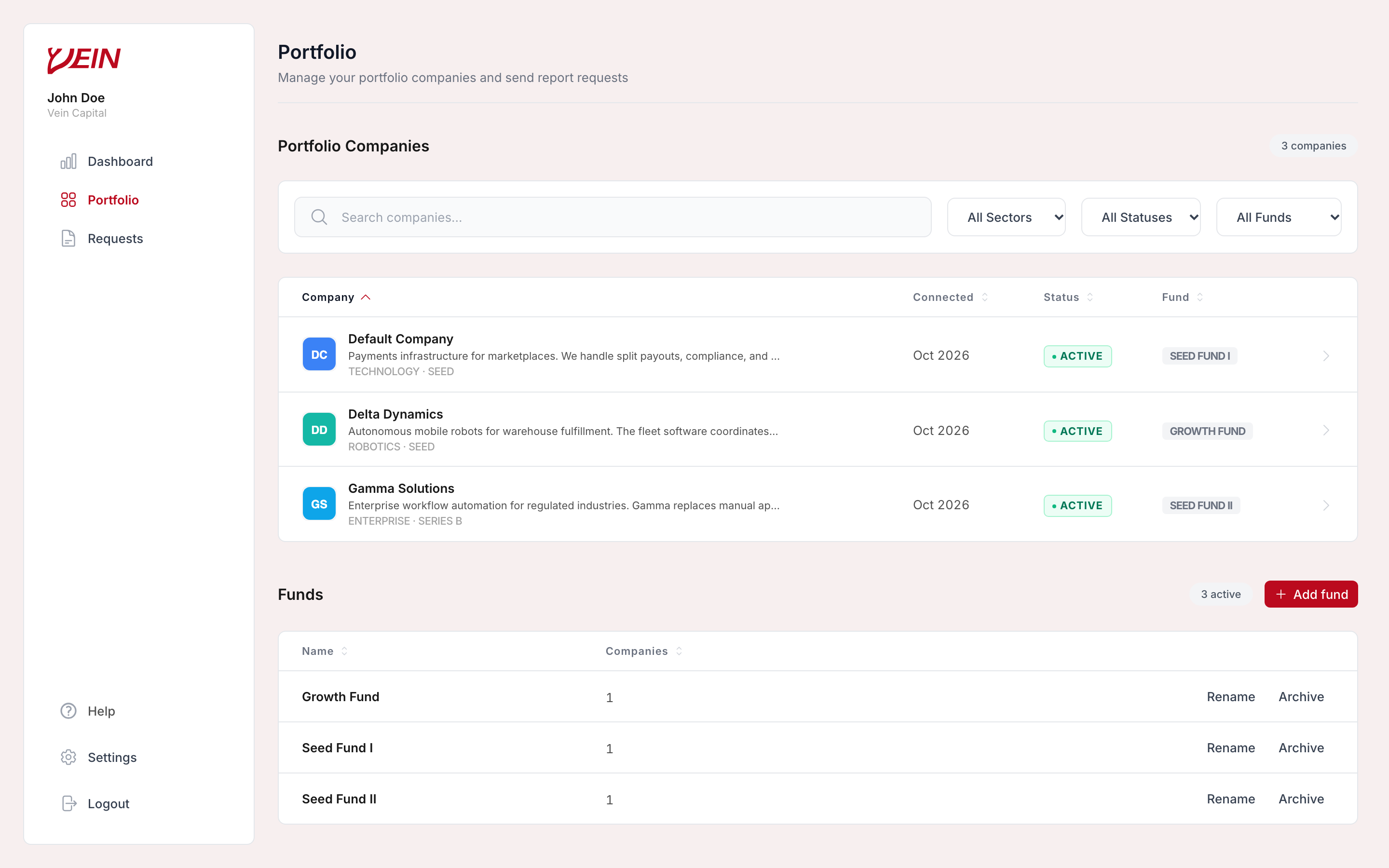This screenshot has height=868, width=1389.
Task: Expand Gamma Solutions row chevron
Action: [1326, 505]
